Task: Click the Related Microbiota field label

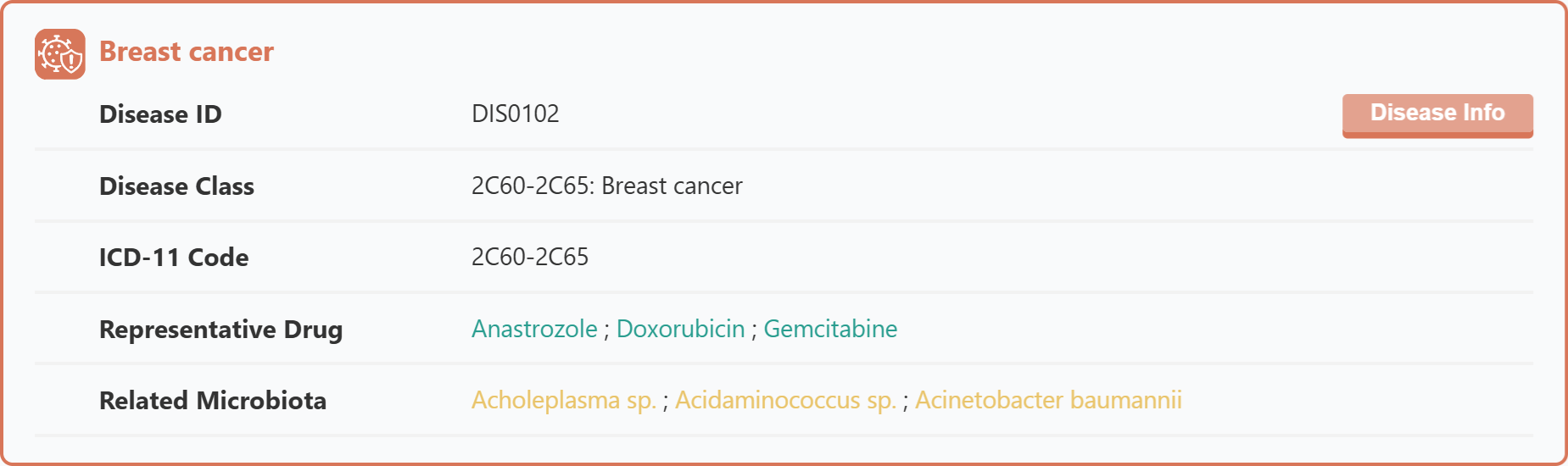Action: coord(212,401)
